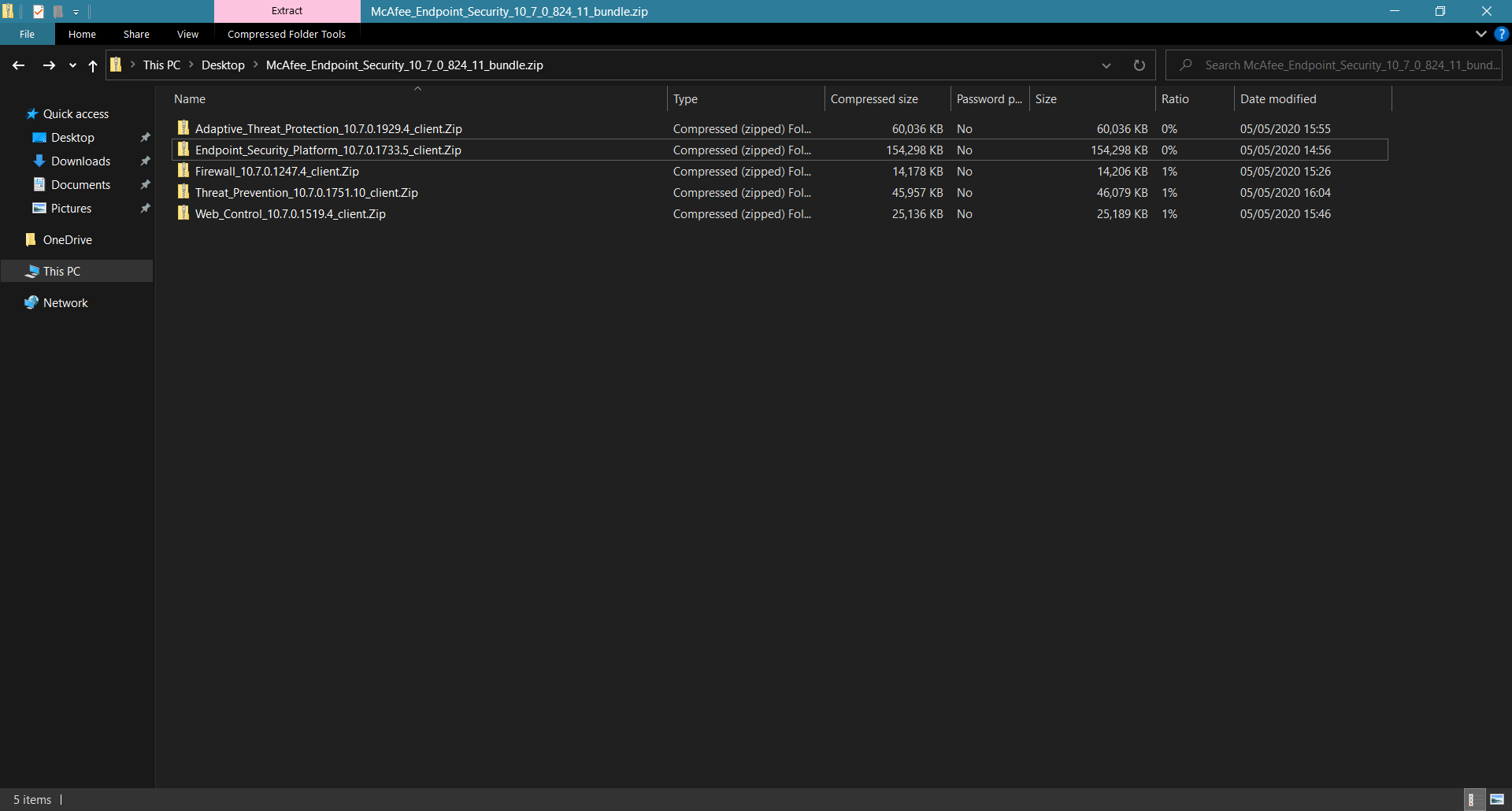
Task: Select file name Adaptive_Threat_Protection_10.7.0.1929.4_client.Zip
Action: pos(328,129)
